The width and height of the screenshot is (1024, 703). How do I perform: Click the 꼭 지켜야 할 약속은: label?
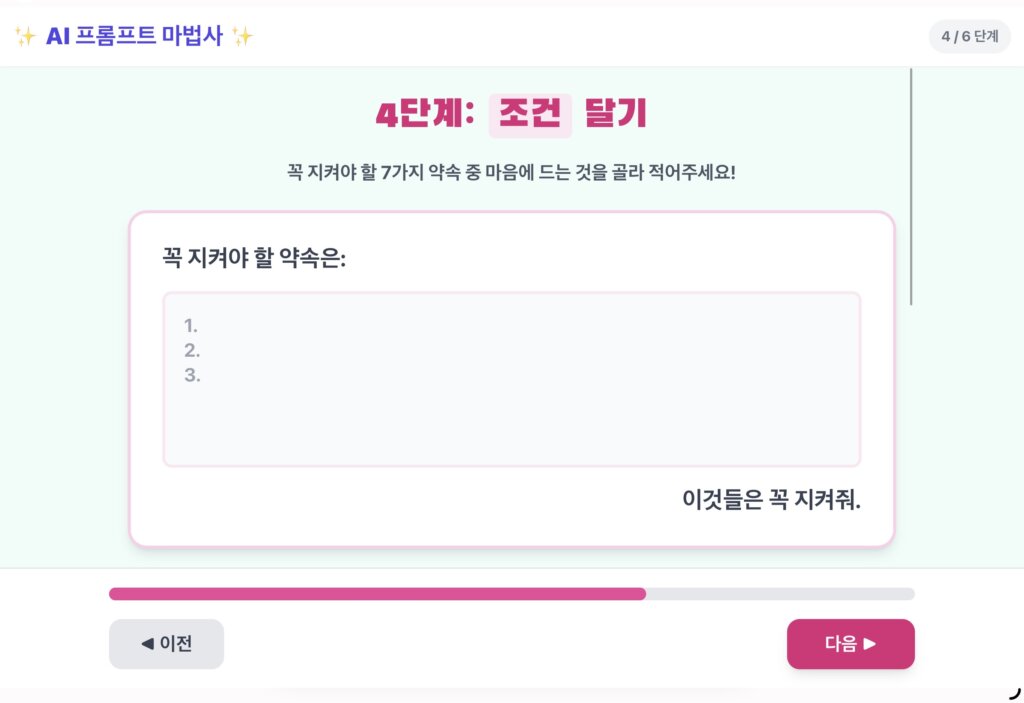254,257
